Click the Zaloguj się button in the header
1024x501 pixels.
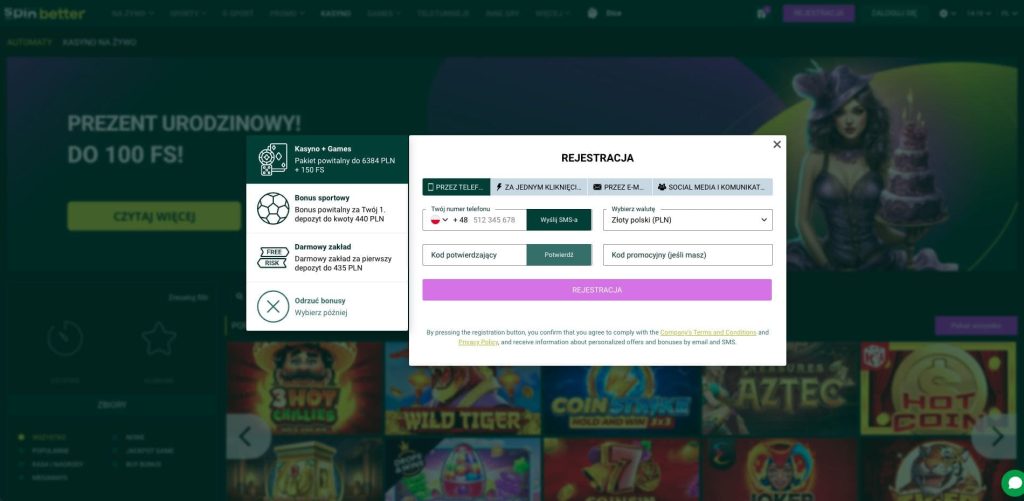coord(894,13)
